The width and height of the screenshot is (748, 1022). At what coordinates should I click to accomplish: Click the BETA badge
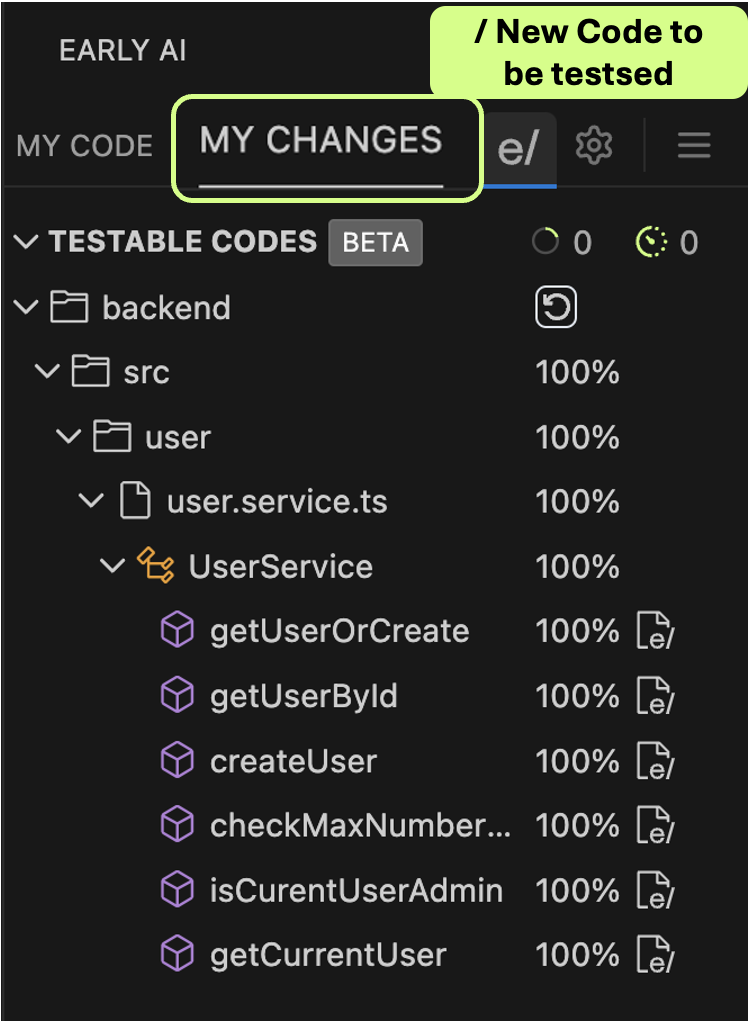[x=375, y=243]
